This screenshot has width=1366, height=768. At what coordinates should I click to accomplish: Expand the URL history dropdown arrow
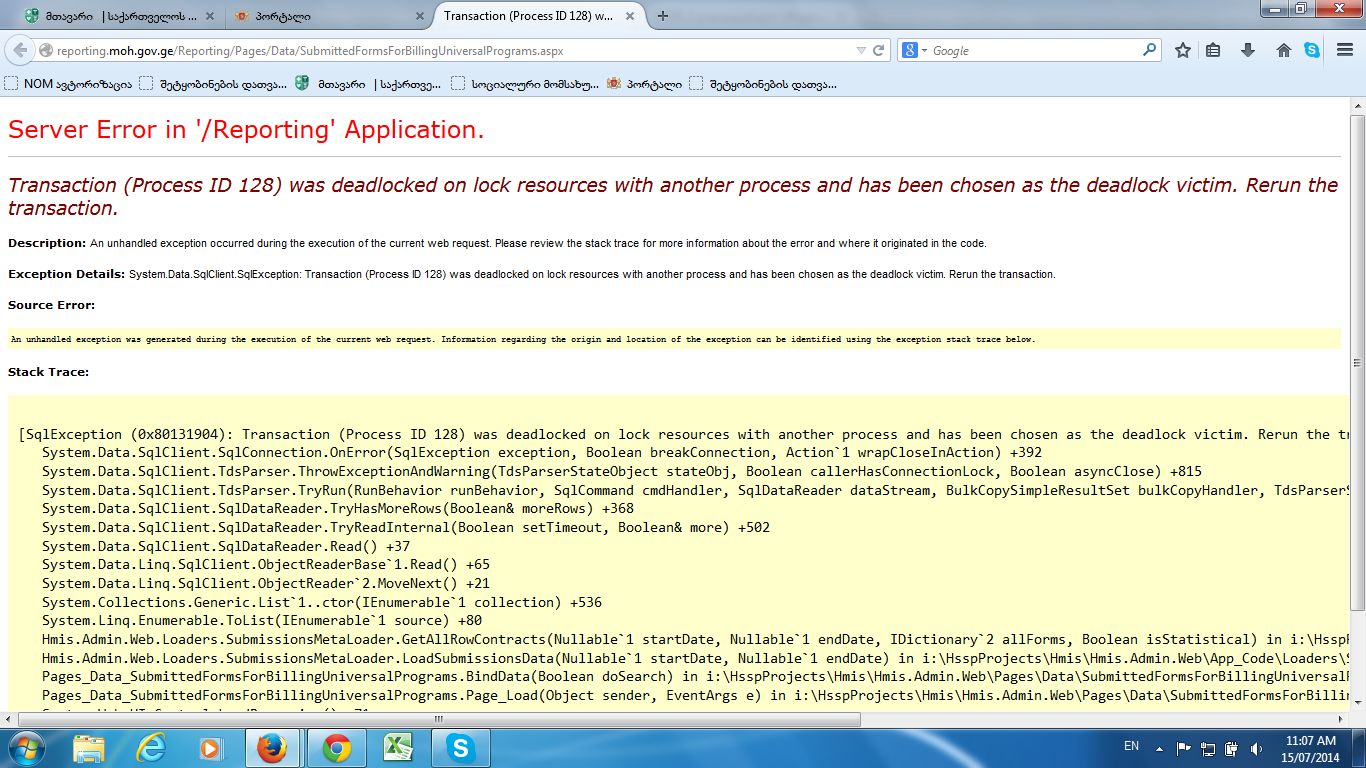coord(861,50)
